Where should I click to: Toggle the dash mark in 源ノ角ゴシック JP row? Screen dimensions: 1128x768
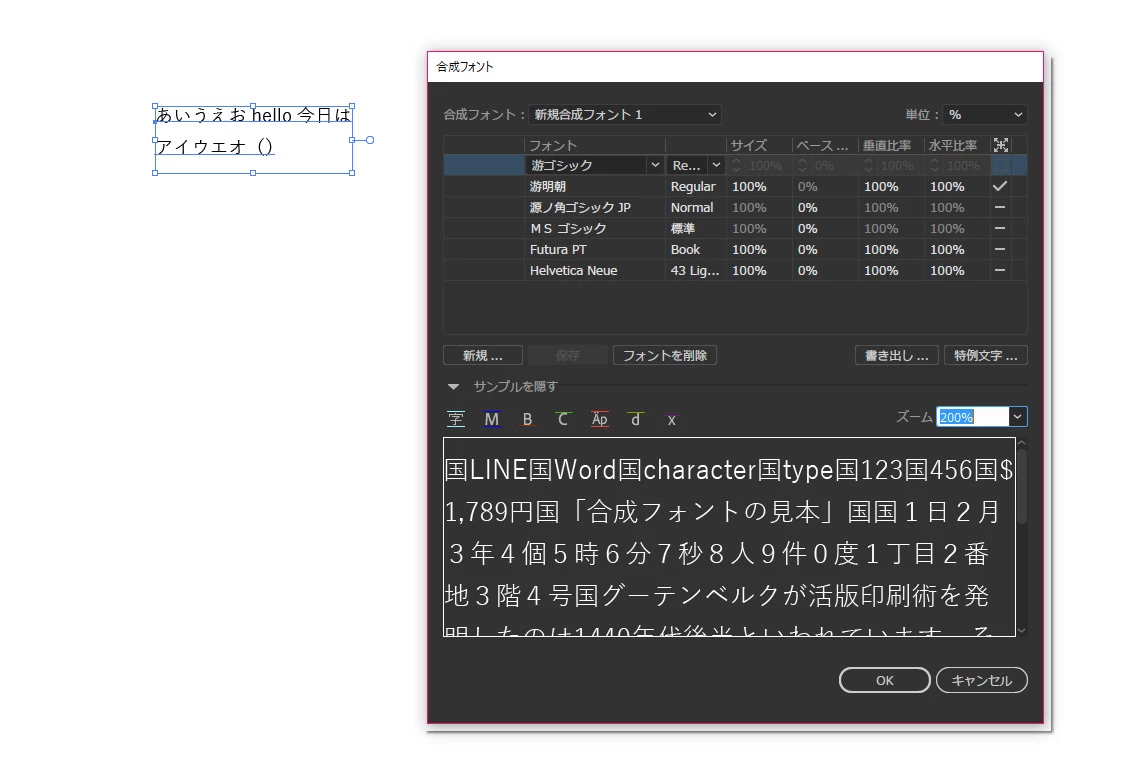click(1000, 207)
